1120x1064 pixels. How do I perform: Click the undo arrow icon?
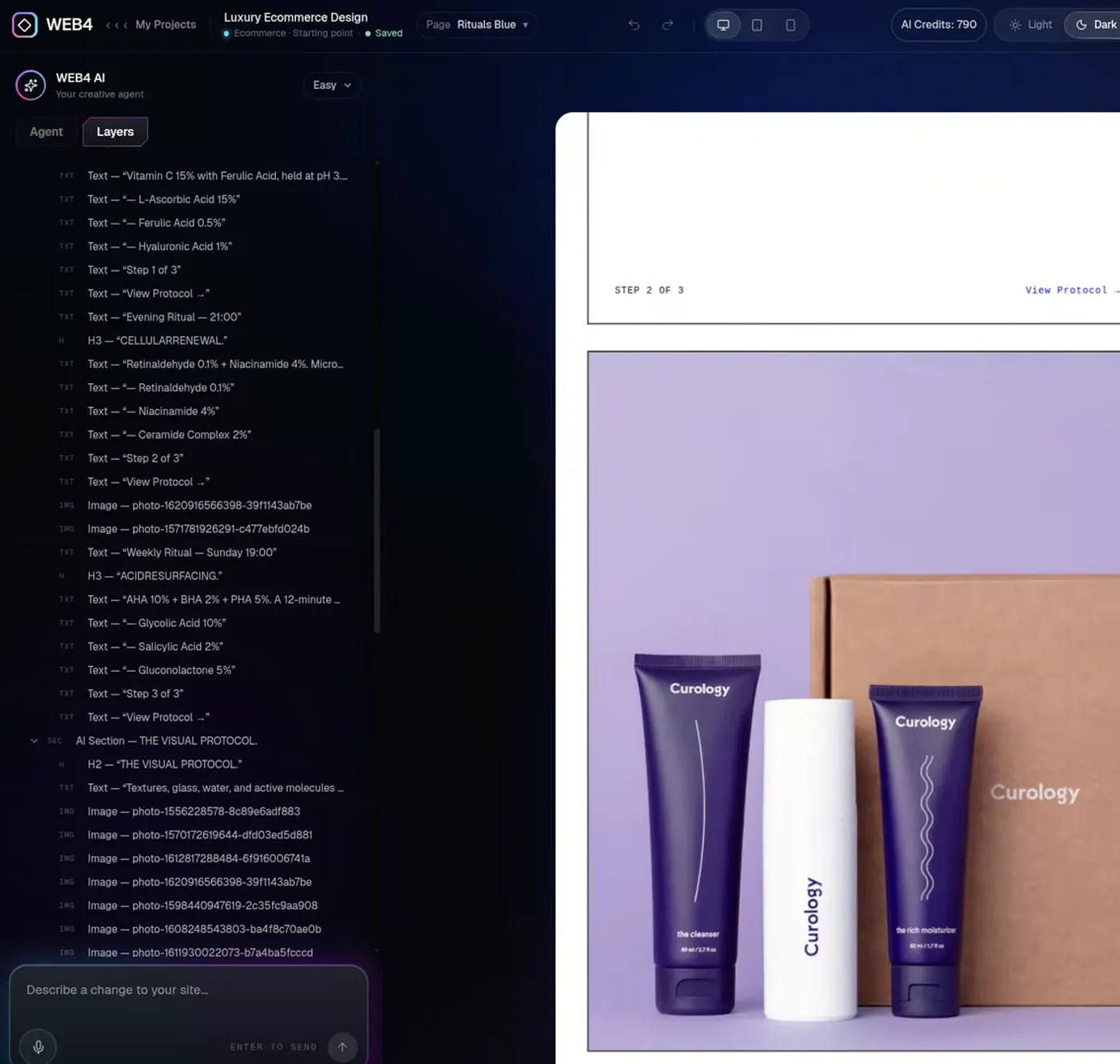(x=634, y=25)
